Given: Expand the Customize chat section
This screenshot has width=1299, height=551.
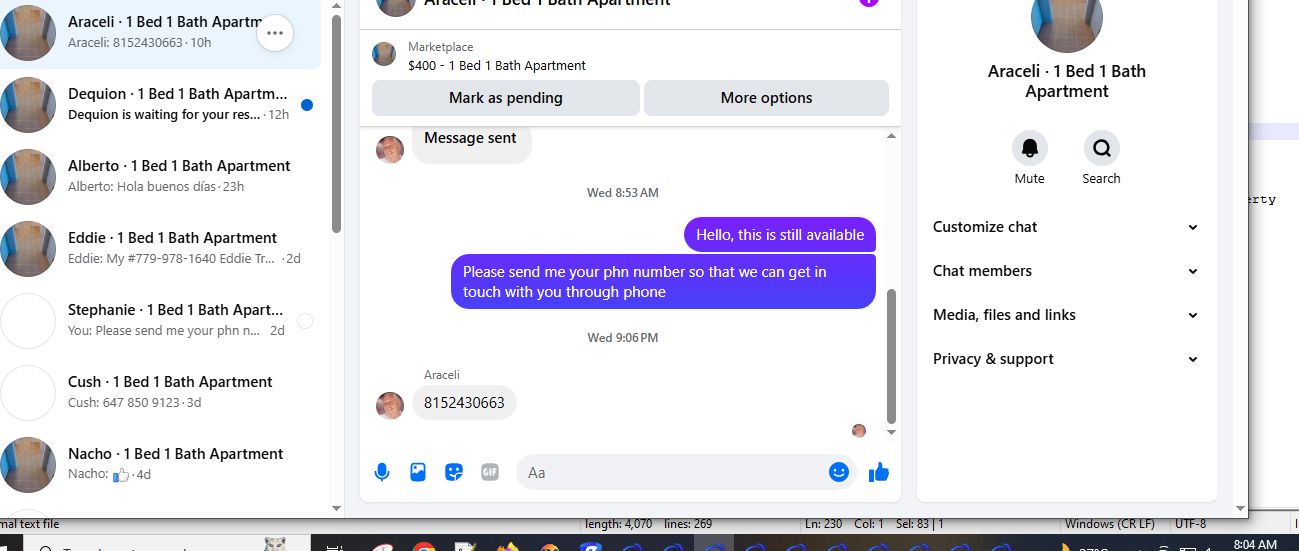Looking at the screenshot, I should coord(1066,227).
